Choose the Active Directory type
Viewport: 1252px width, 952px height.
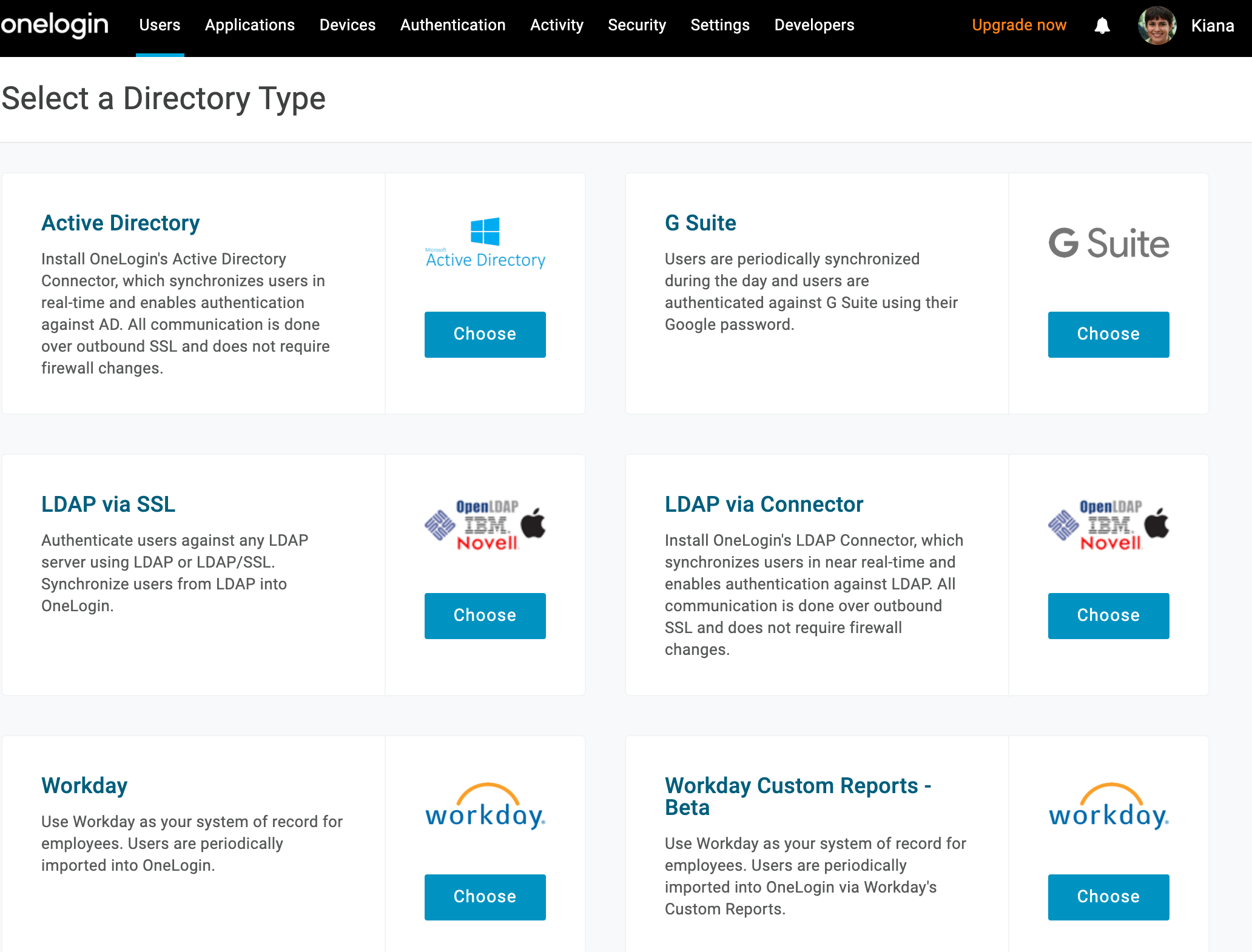pyautogui.click(x=485, y=334)
